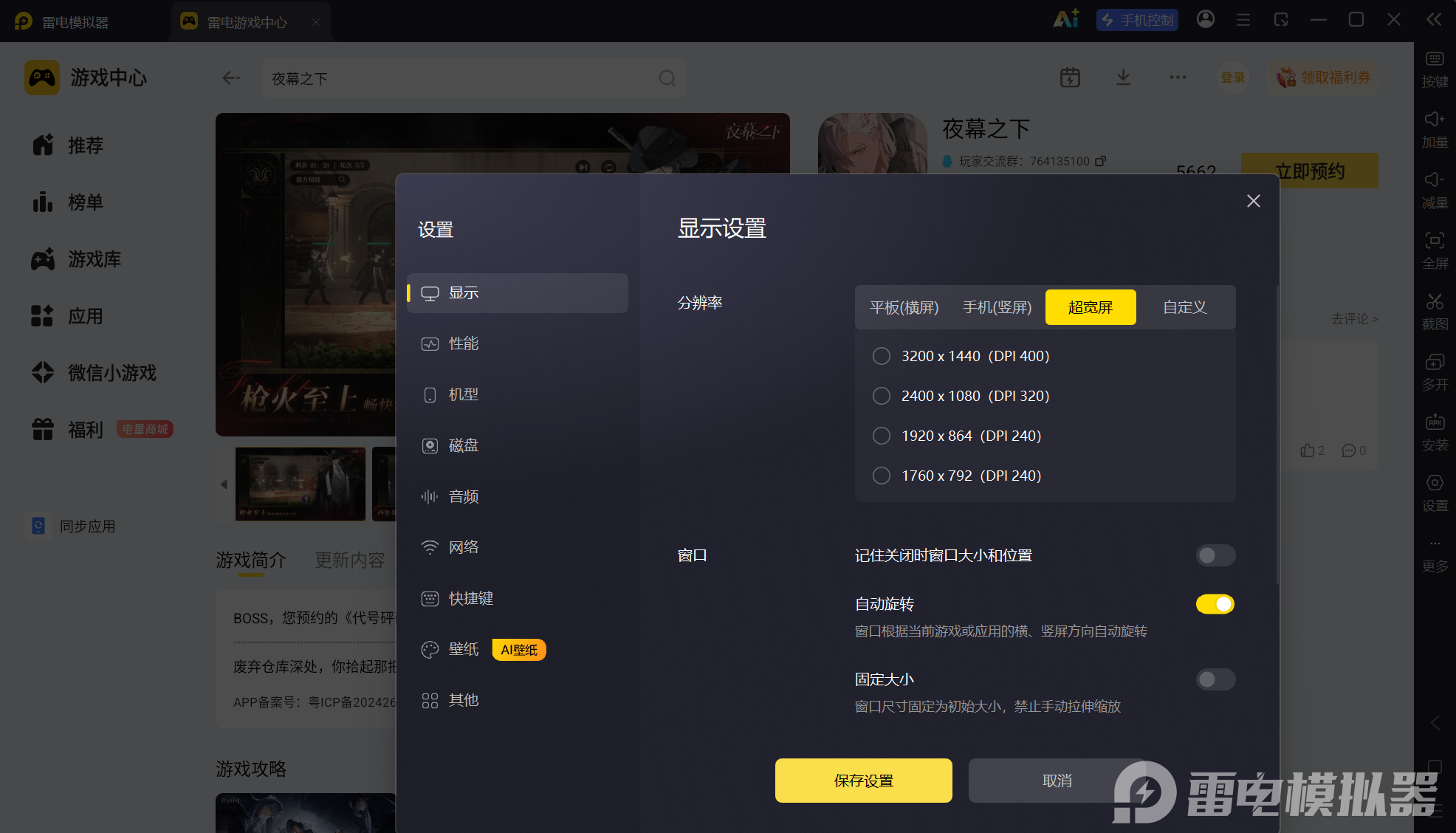The height and width of the screenshot is (833, 1456).
Task: Open the calendar check-in icon
Action: click(x=1070, y=78)
